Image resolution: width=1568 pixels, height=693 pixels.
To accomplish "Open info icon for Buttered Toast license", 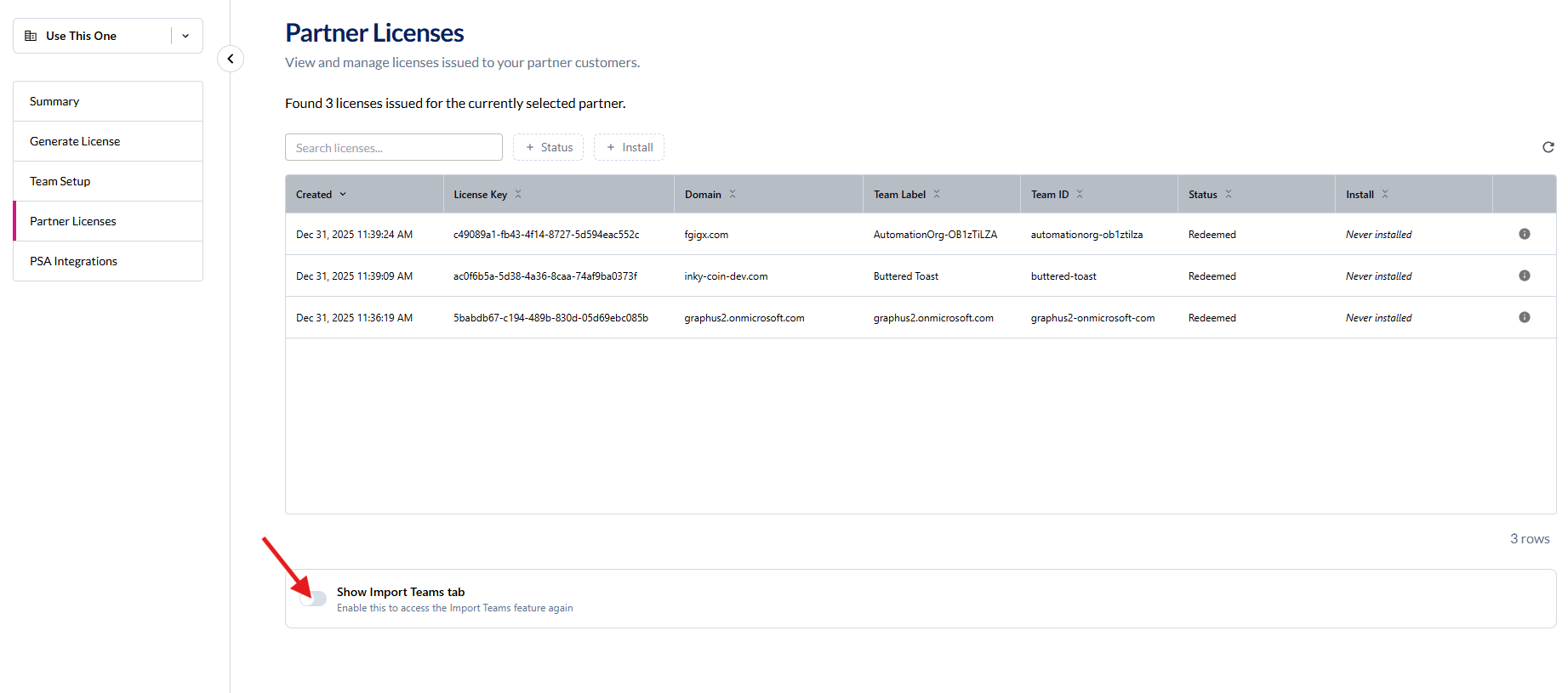I will point(1524,275).
